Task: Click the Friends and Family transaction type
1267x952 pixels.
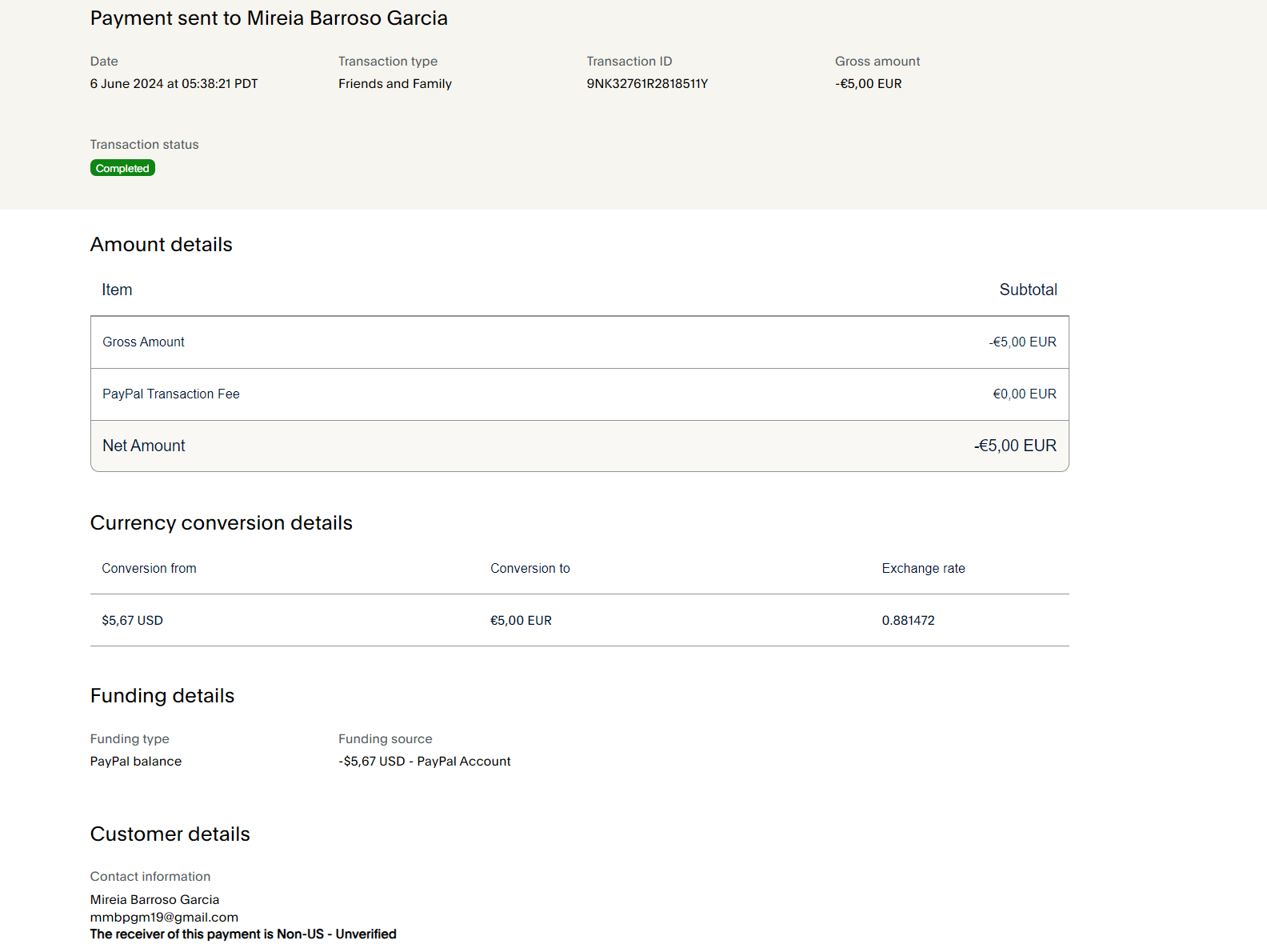Action: [x=394, y=84]
